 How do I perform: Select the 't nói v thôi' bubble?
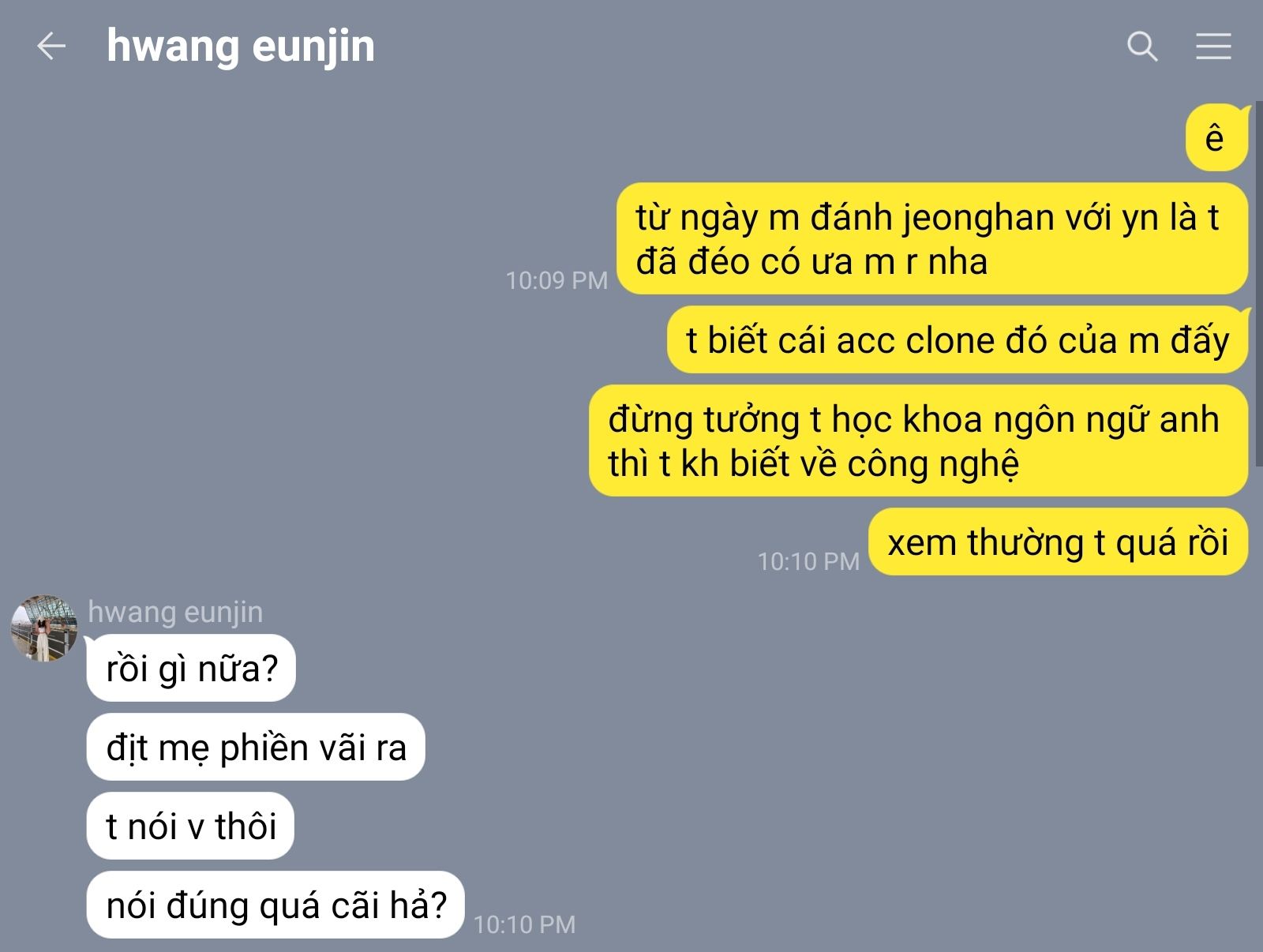point(190,826)
